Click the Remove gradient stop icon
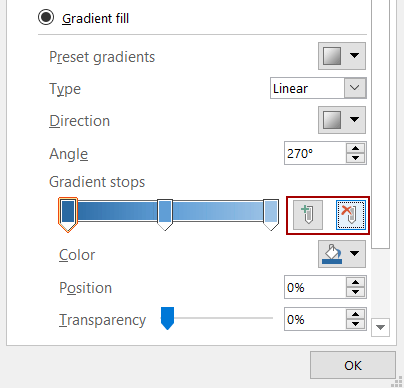The height and width of the screenshot is (388, 404). coord(351,215)
